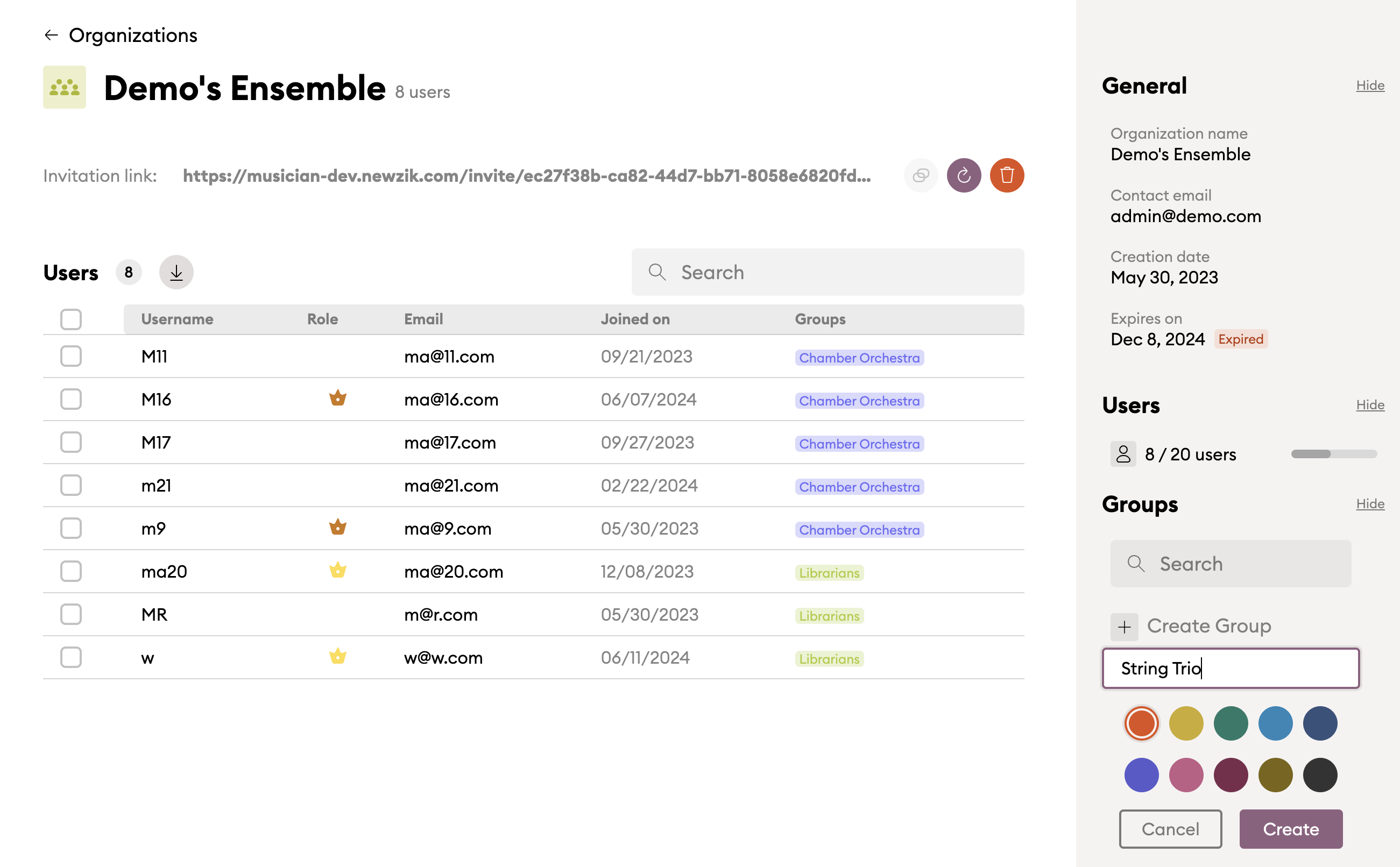
Task: Click the Create button for new group
Action: (1290, 829)
